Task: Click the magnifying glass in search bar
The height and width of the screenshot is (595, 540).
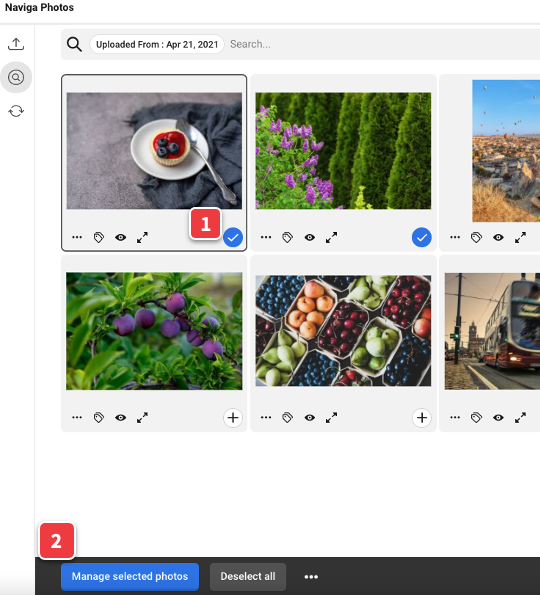Action: point(74,44)
